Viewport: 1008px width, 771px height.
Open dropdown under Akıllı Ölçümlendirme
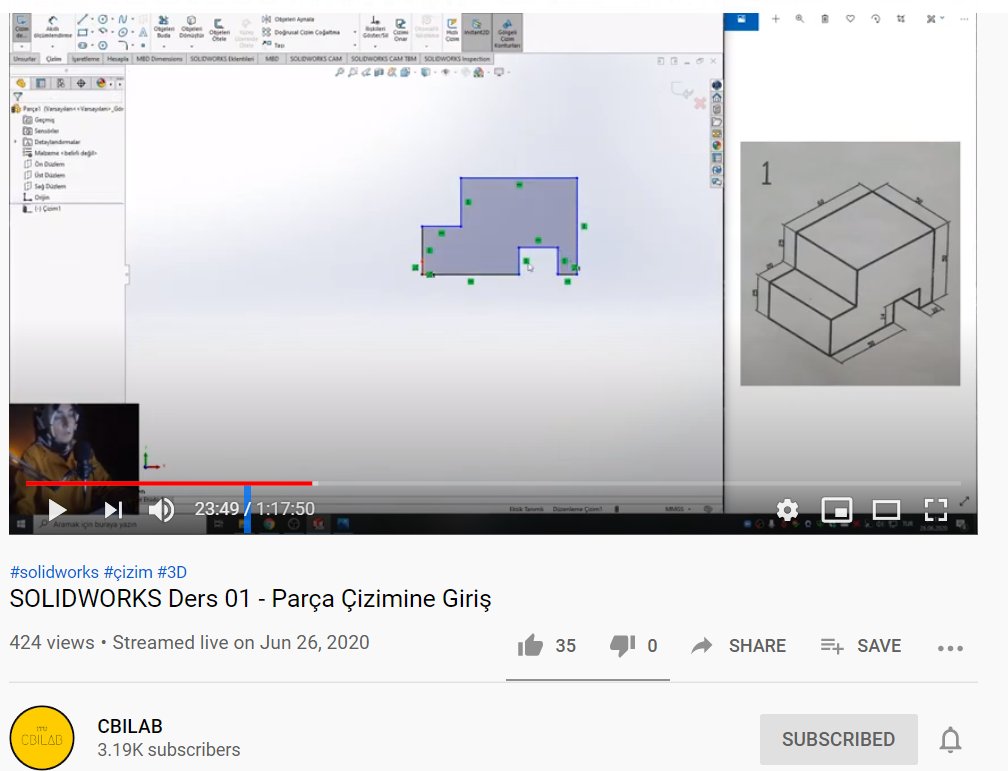[53, 46]
